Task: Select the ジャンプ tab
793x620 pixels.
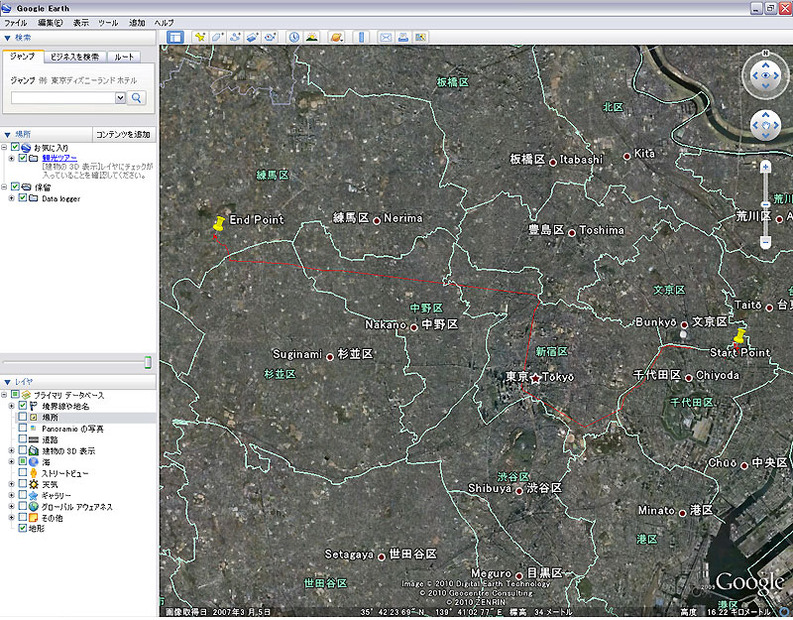Action: [x=23, y=57]
